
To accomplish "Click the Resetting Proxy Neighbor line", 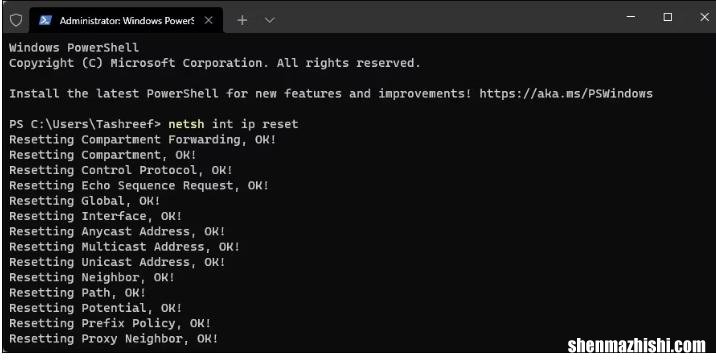I will pos(114,339).
